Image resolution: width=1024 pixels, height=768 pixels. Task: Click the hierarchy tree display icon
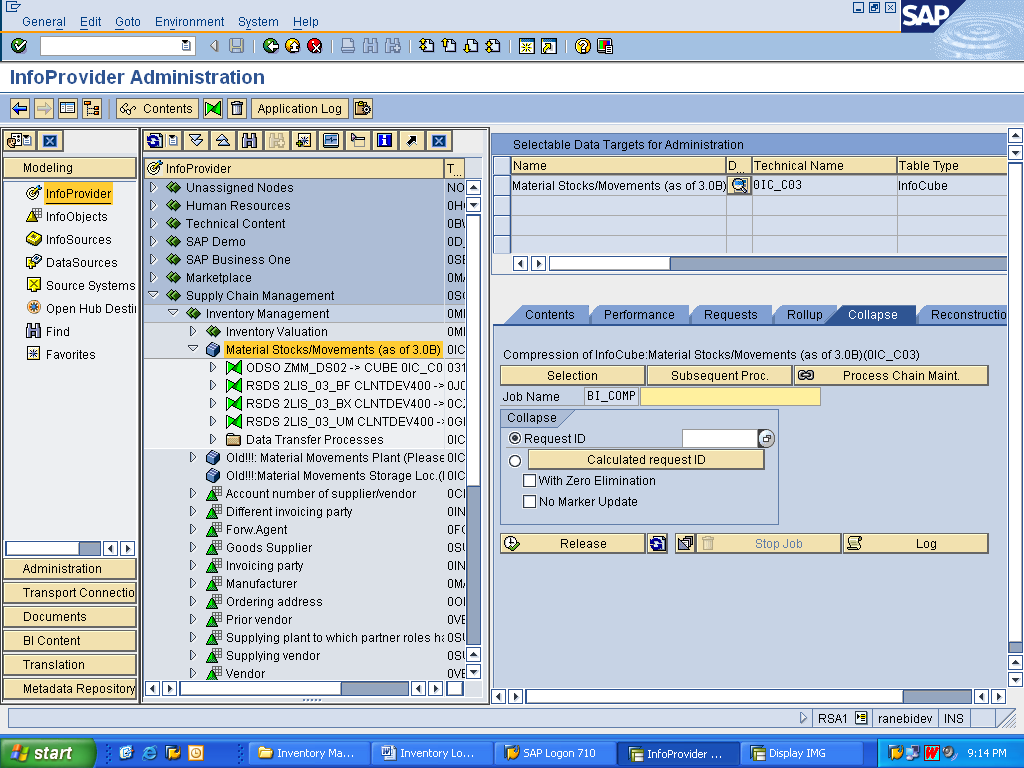92,108
